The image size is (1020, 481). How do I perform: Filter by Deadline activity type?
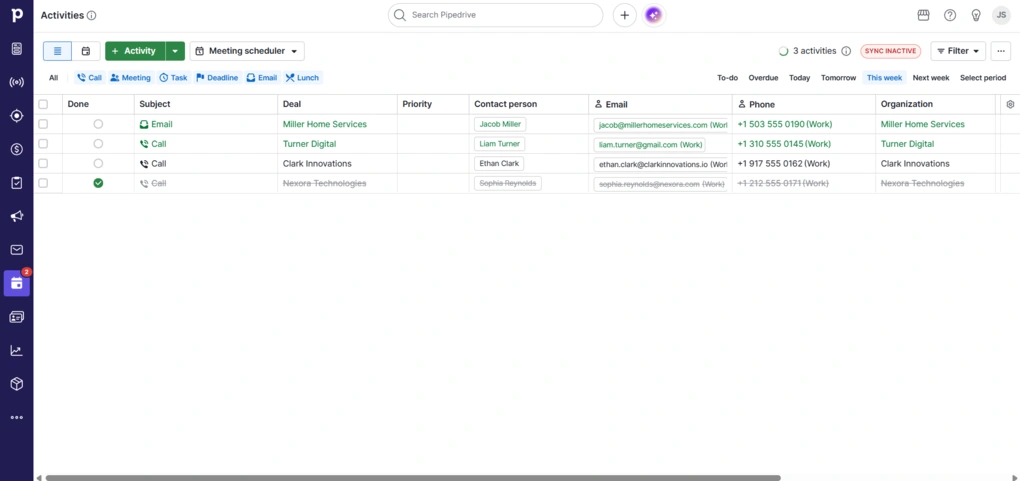(217, 77)
